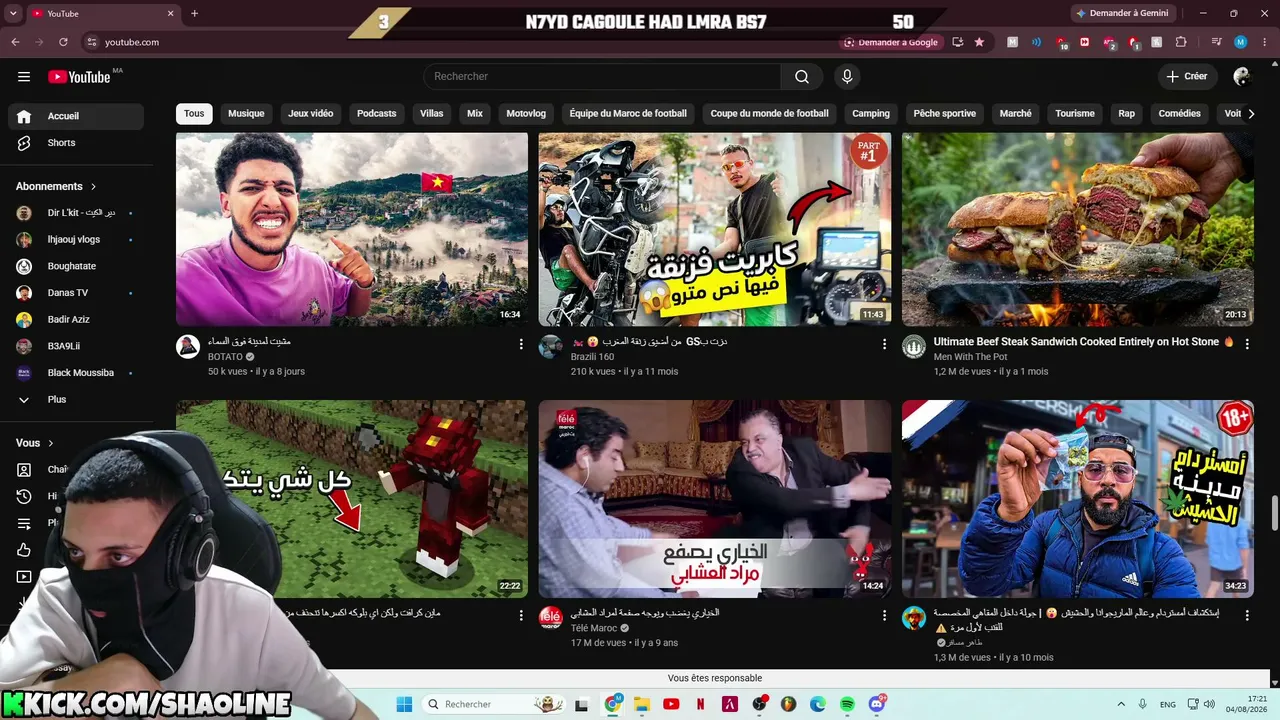Open Télé Maroc channel avatar
This screenshot has height=720, width=1280.
(x=551, y=618)
